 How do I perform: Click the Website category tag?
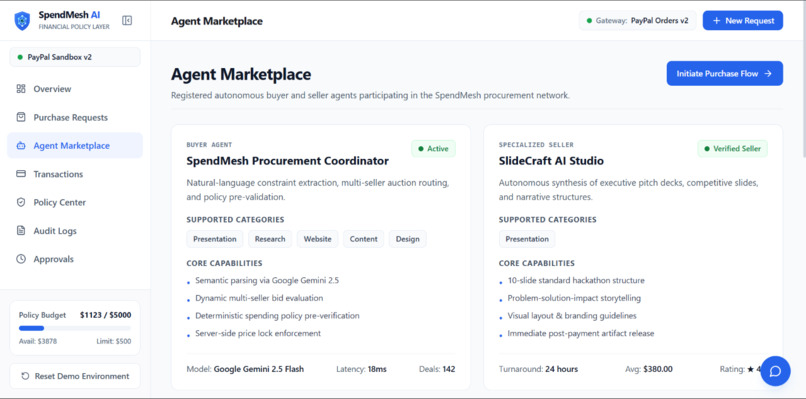318,239
